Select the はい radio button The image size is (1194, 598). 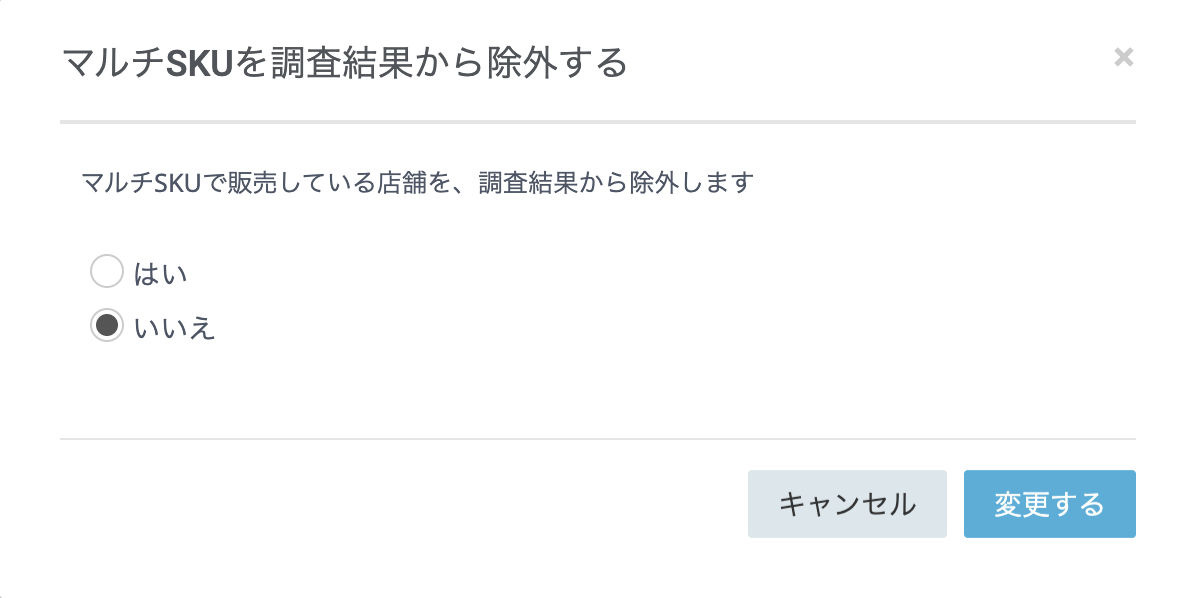(106, 272)
